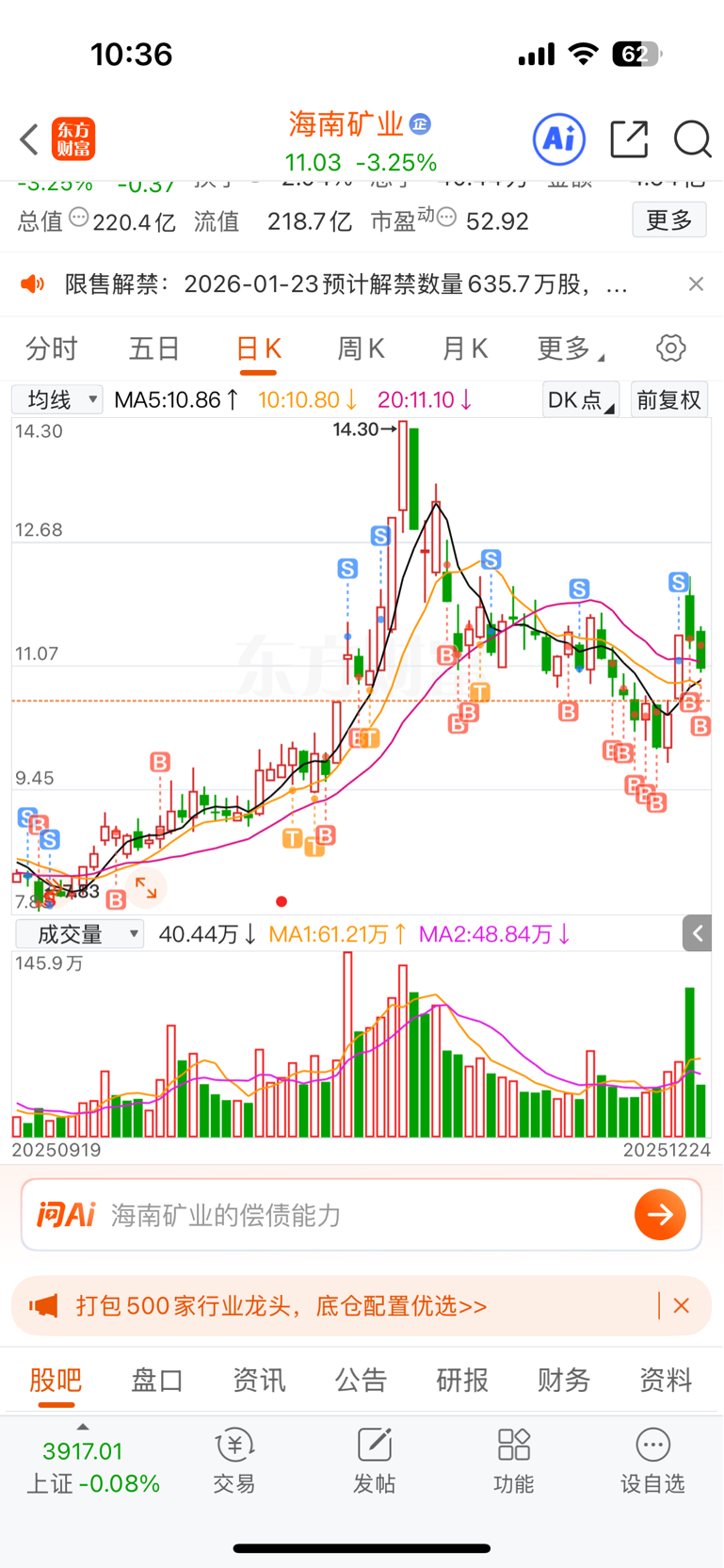This screenshot has height=1568, width=724.
Task: Switch to 资料 tab
Action: tap(666, 1380)
